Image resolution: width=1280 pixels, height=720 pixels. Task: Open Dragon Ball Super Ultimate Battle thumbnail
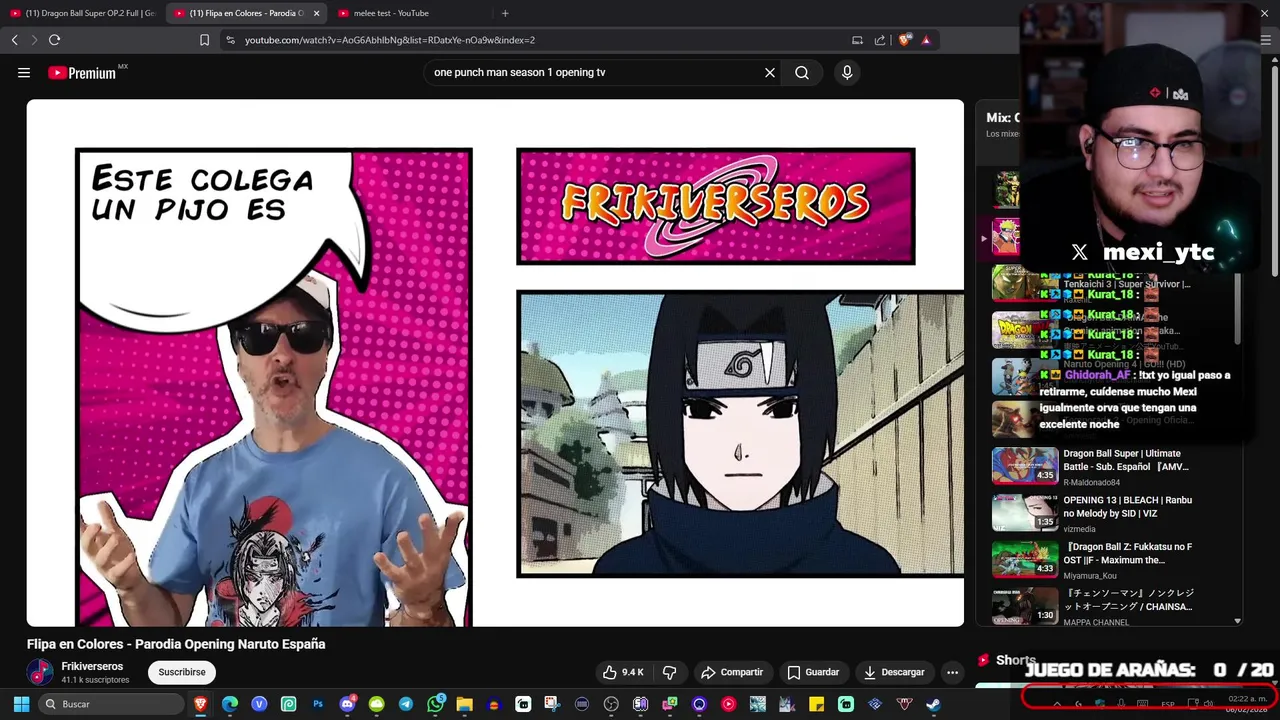coord(1025,466)
